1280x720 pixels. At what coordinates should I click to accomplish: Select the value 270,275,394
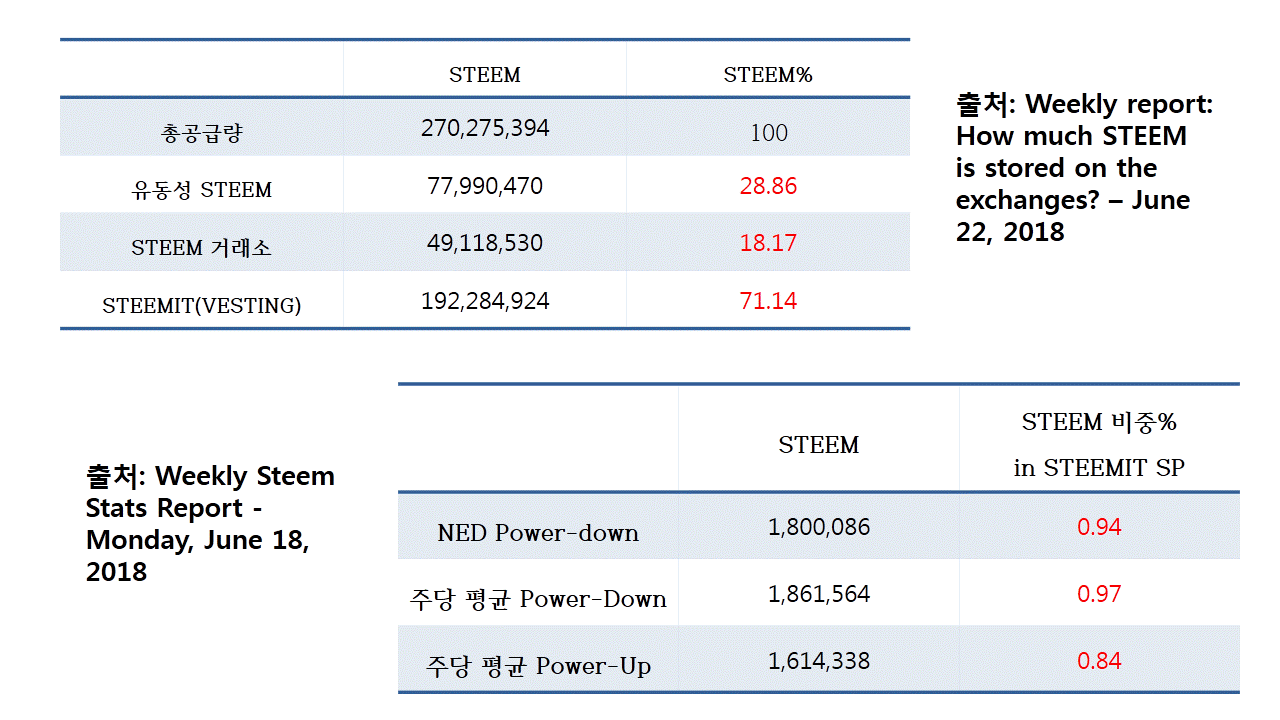click(x=485, y=129)
